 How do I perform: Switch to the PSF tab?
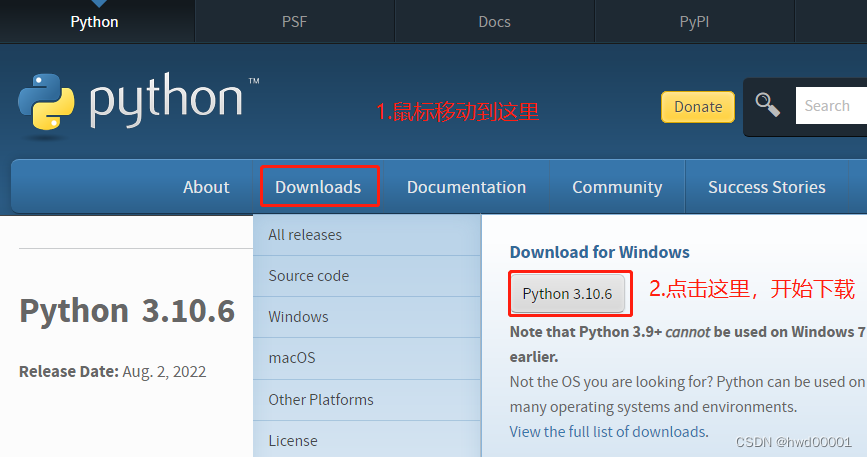point(294,22)
